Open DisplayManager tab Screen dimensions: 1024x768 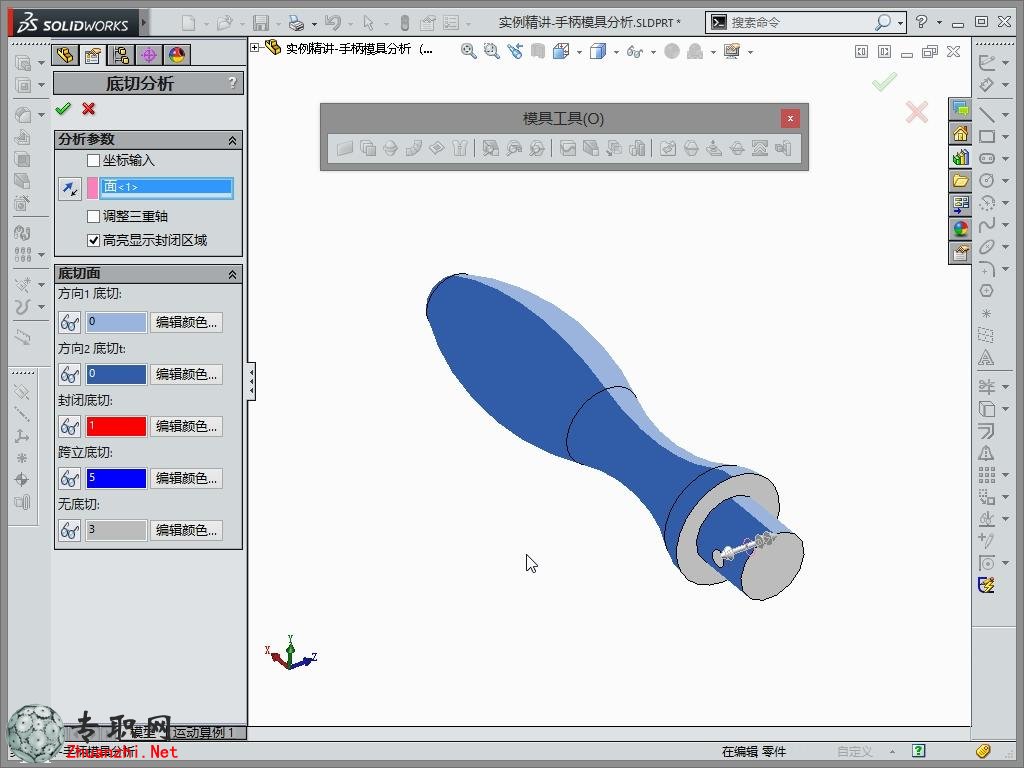tap(177, 55)
